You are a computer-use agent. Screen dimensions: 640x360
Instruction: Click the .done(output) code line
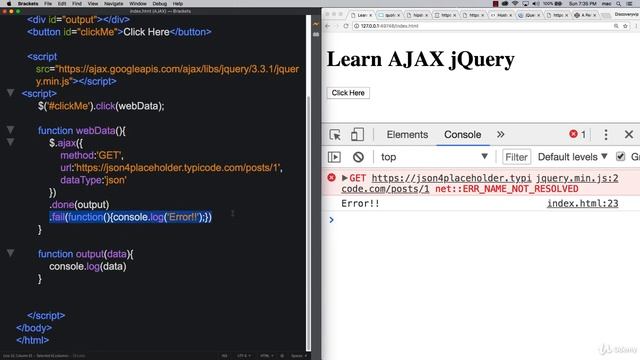pyautogui.click(x=79, y=204)
